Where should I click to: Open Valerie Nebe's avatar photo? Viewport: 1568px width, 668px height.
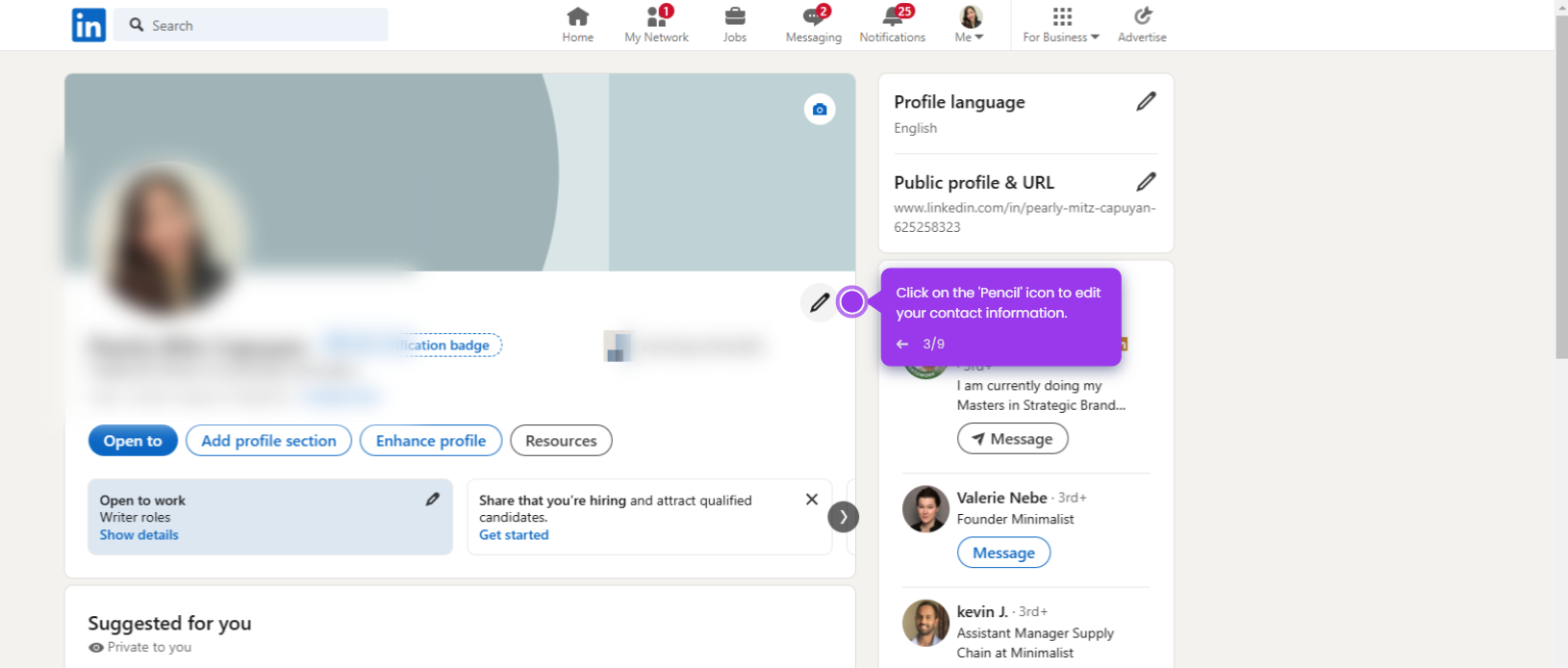pyautogui.click(x=925, y=509)
